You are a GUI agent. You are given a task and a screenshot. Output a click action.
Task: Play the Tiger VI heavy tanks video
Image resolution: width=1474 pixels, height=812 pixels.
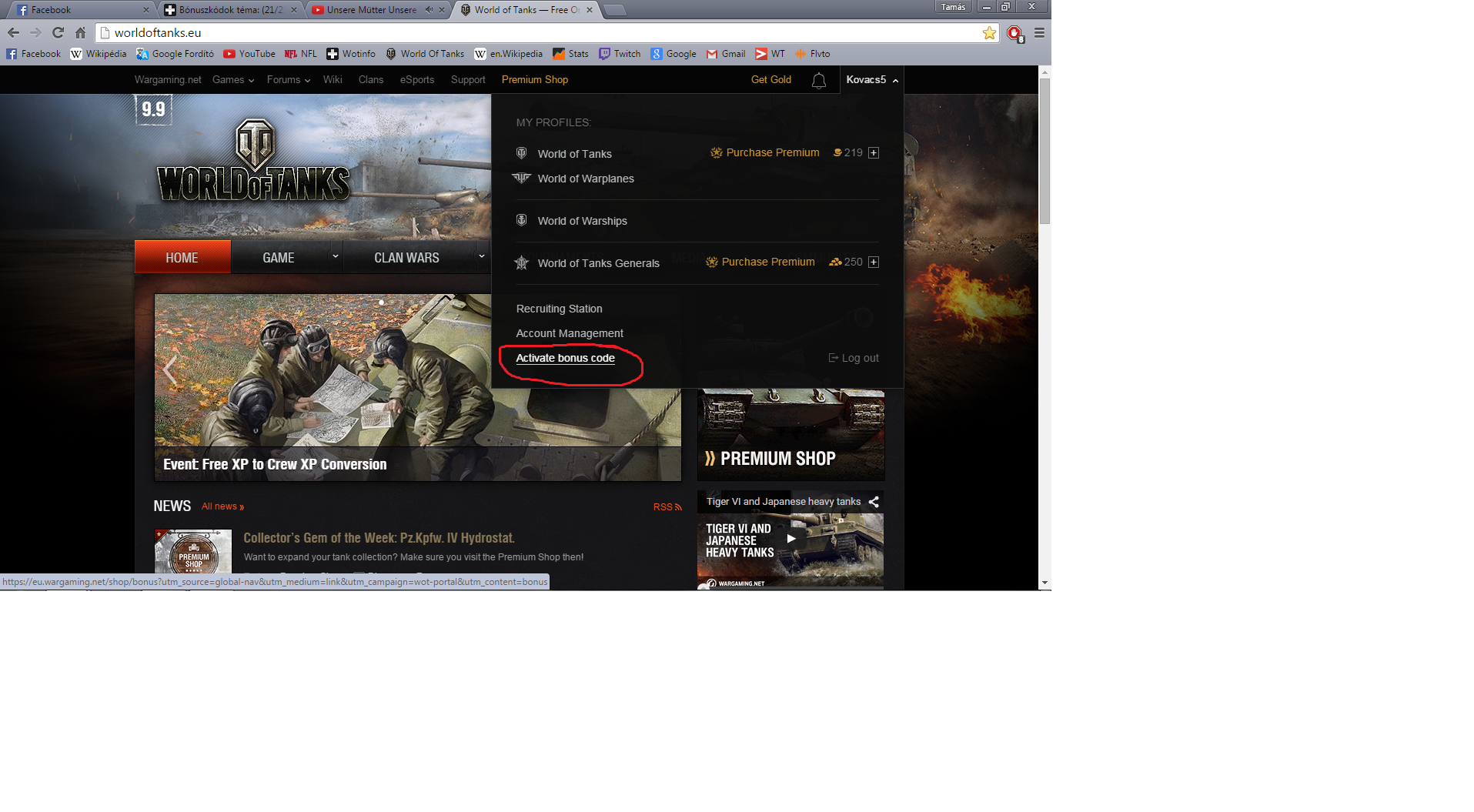tap(790, 539)
